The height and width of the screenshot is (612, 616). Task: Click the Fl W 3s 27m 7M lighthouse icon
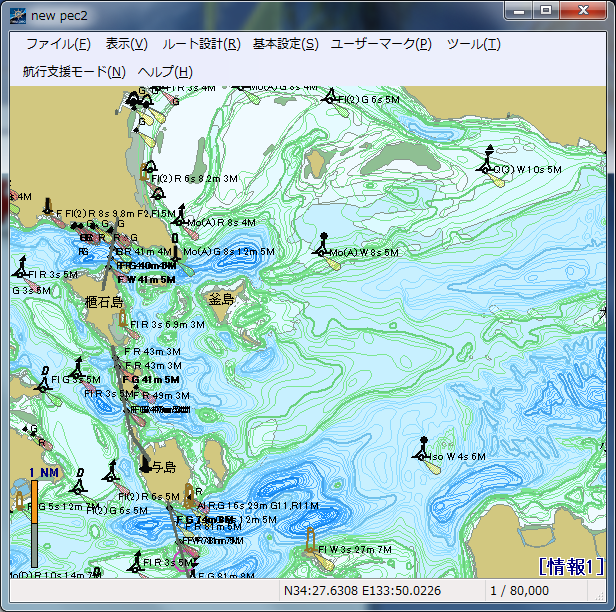pyautogui.click(x=310, y=541)
